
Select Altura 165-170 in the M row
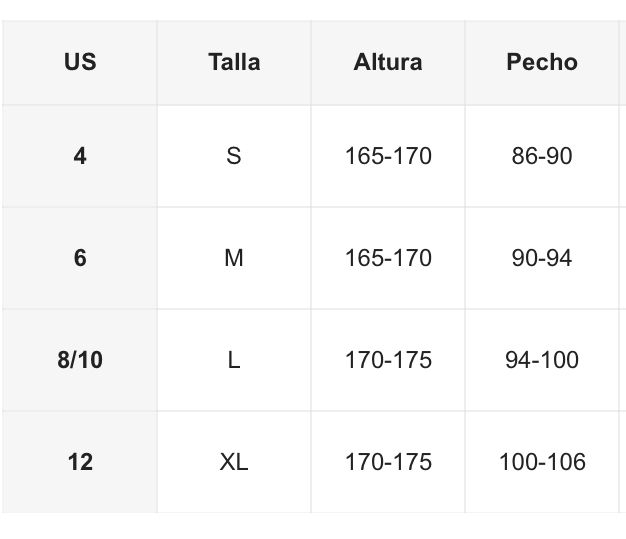coord(388,258)
